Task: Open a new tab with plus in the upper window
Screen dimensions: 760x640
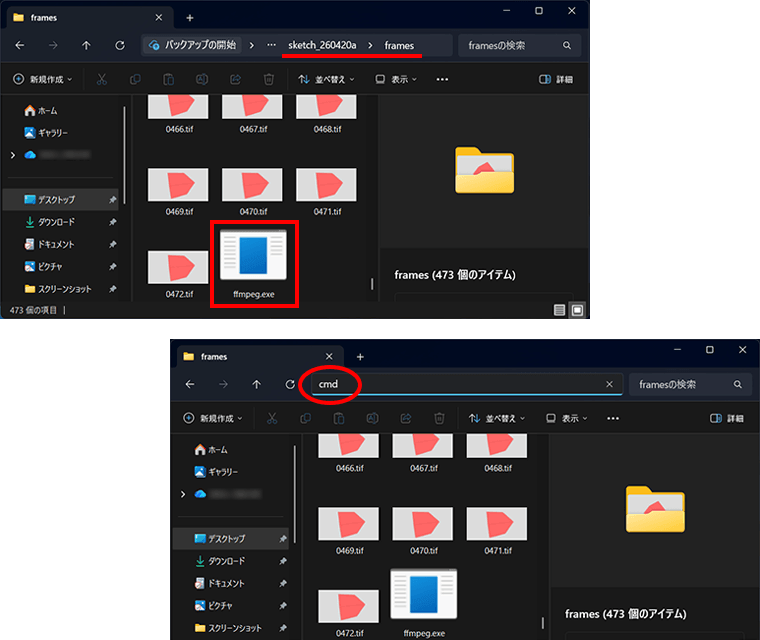Action: (190, 17)
